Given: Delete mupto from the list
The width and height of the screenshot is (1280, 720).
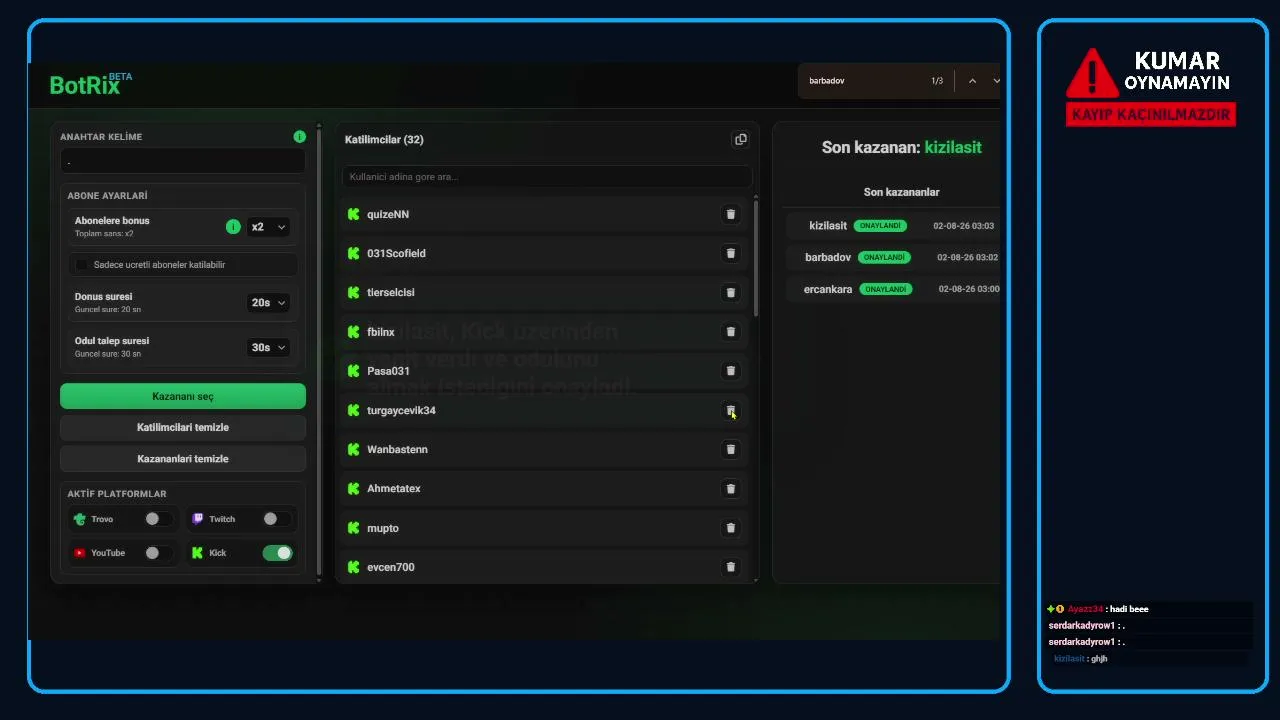Looking at the screenshot, I should [x=730, y=528].
